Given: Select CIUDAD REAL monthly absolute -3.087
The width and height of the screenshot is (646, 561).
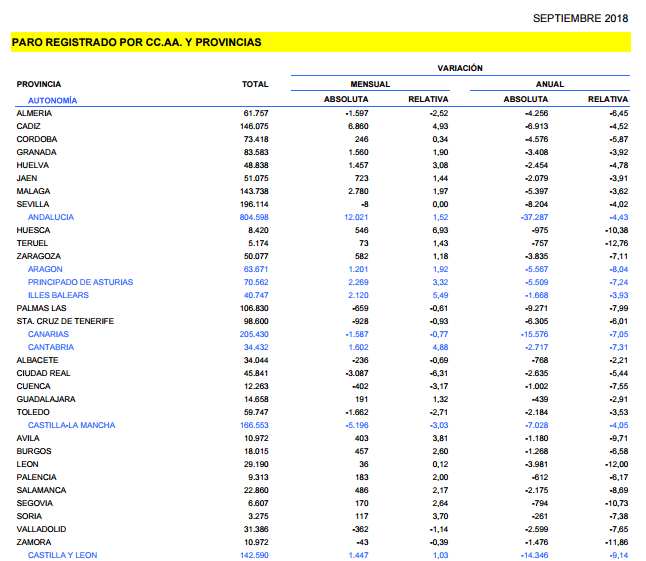Looking at the screenshot, I should (x=357, y=373).
